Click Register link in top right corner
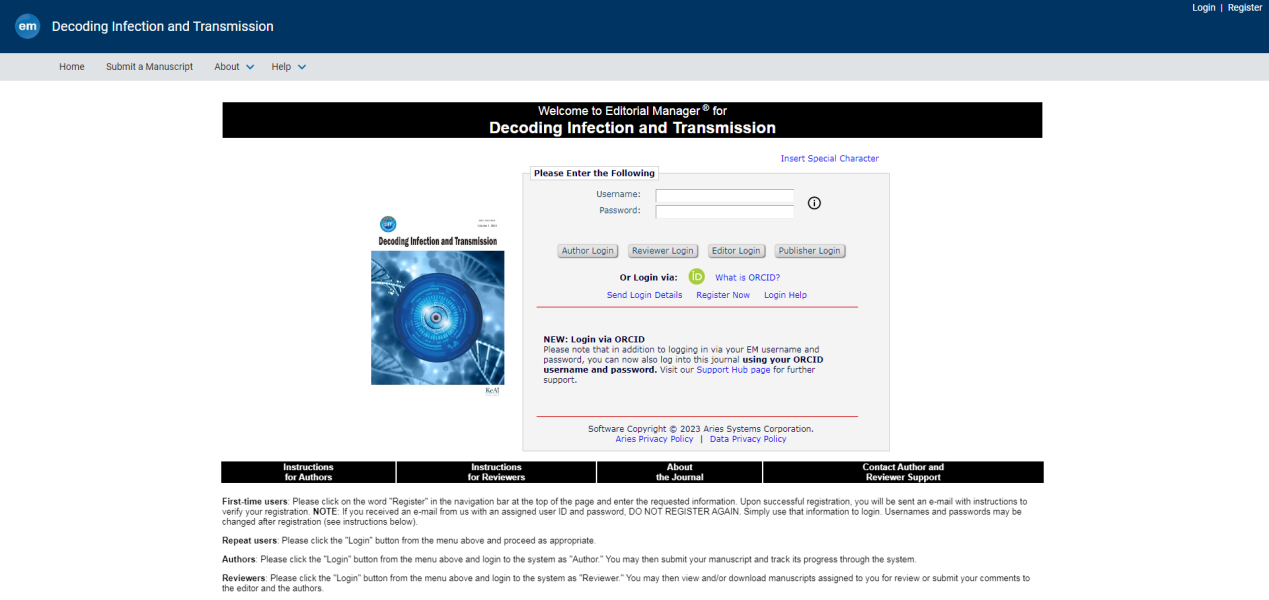This screenshot has width=1269, height=600. point(1245,8)
